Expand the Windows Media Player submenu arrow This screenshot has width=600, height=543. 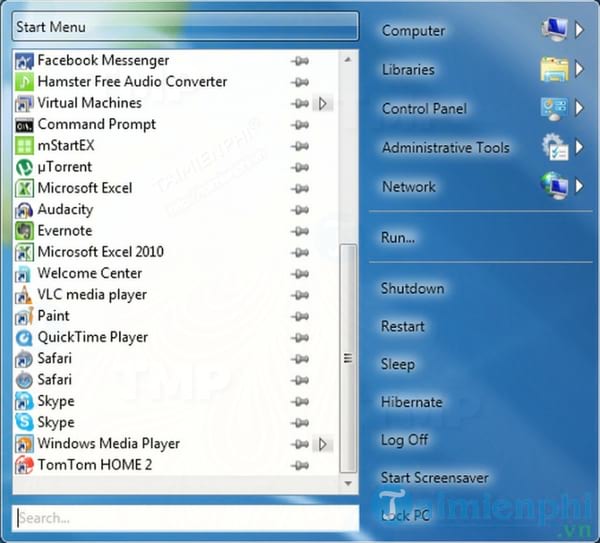[x=322, y=444]
